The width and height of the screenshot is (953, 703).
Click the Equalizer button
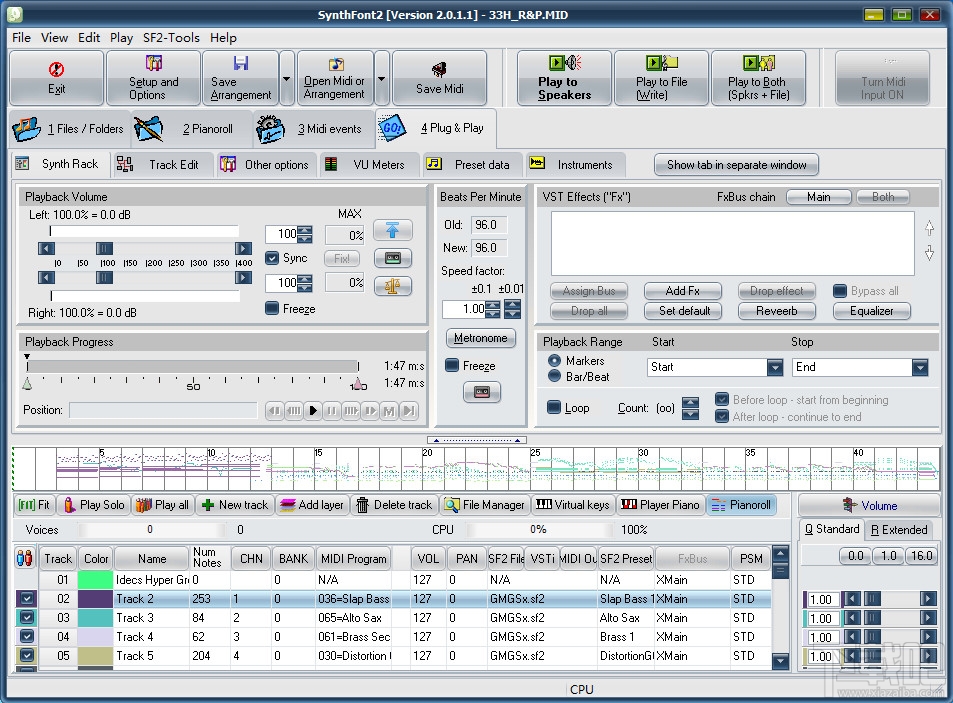[871, 311]
